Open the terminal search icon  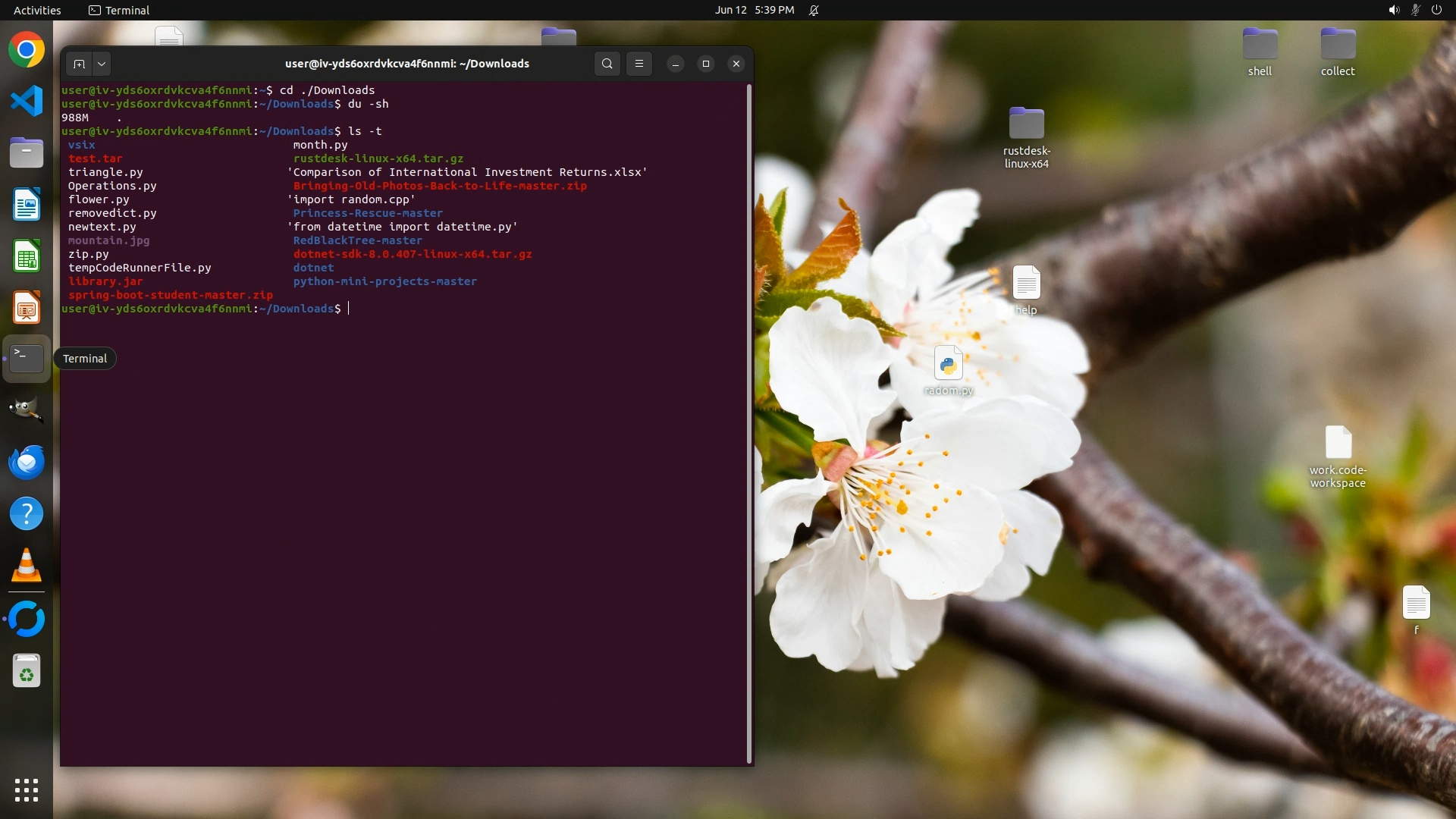click(x=607, y=64)
